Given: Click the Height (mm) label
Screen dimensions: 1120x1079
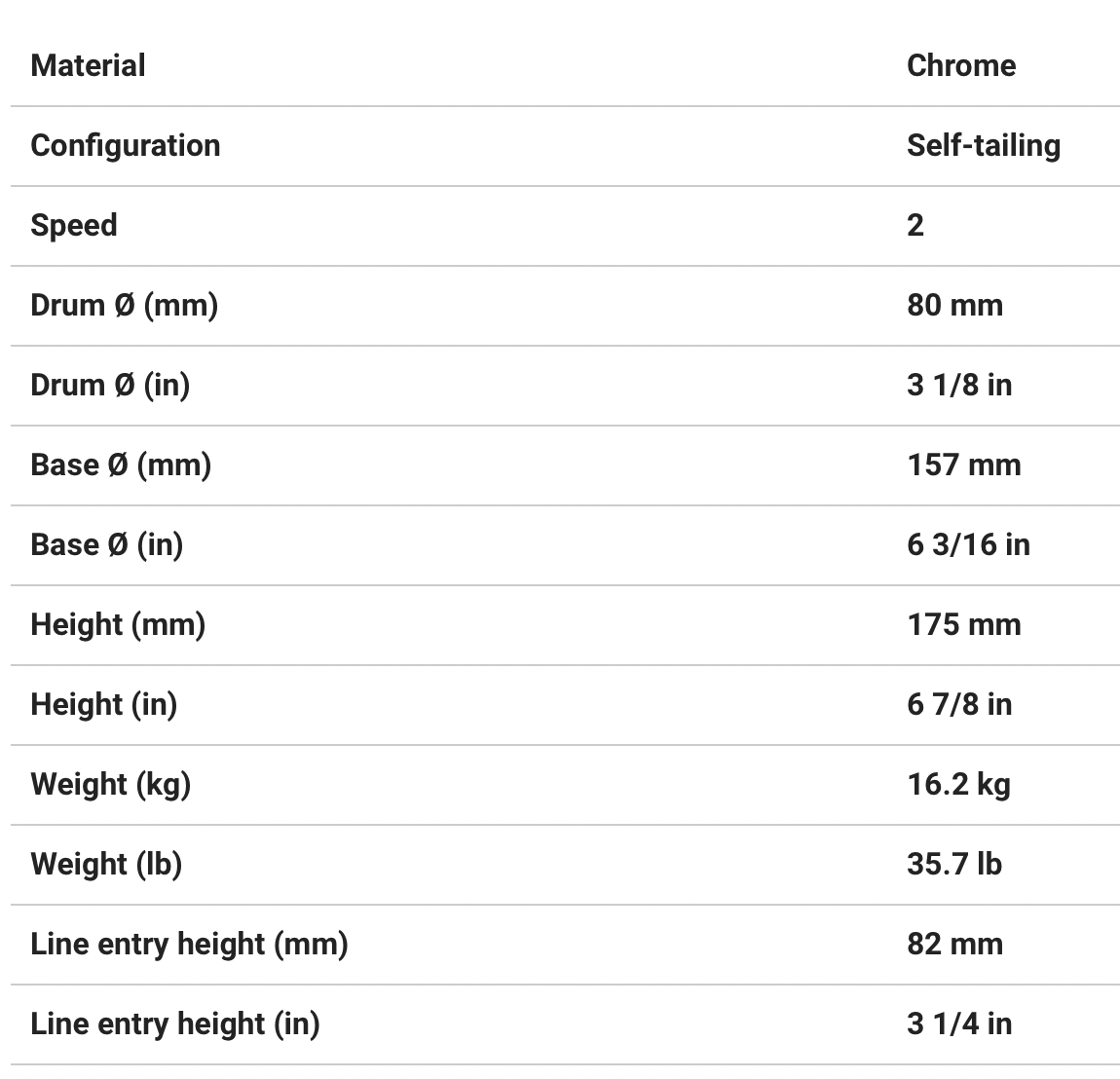Looking at the screenshot, I should click(118, 624).
